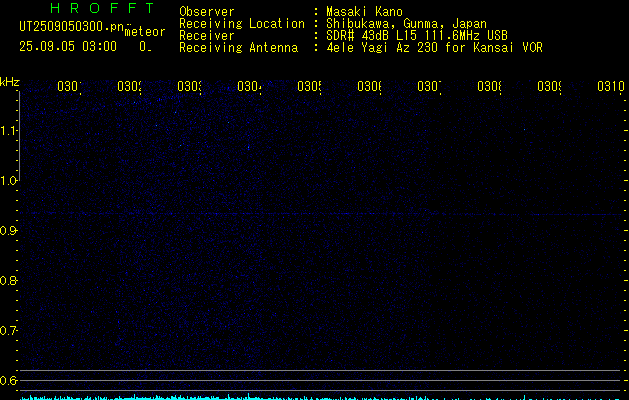The image size is (629, 400).
Task: Click the observer name Masaki Kano
Action: point(364,12)
